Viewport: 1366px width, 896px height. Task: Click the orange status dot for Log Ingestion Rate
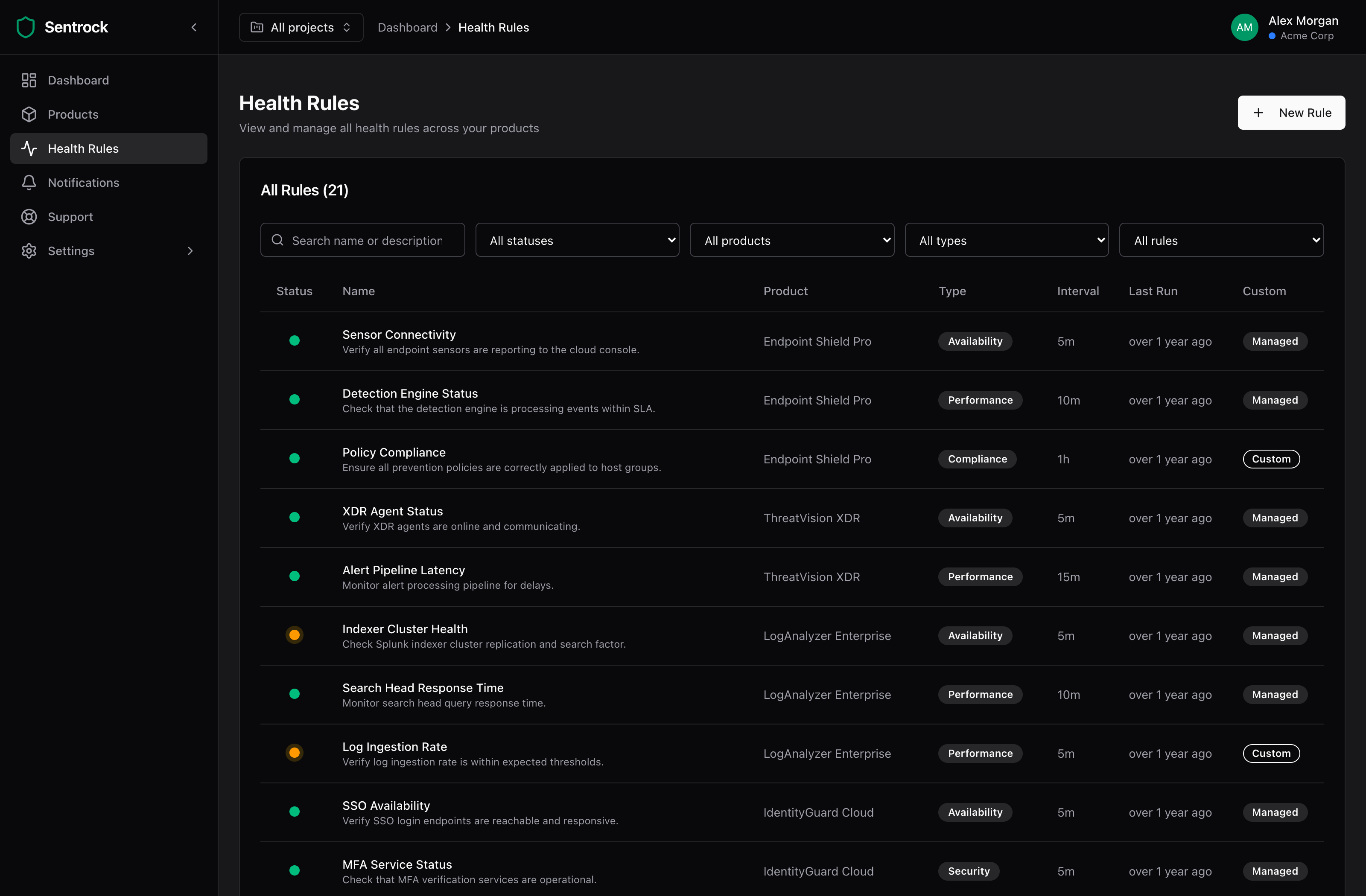(x=295, y=753)
